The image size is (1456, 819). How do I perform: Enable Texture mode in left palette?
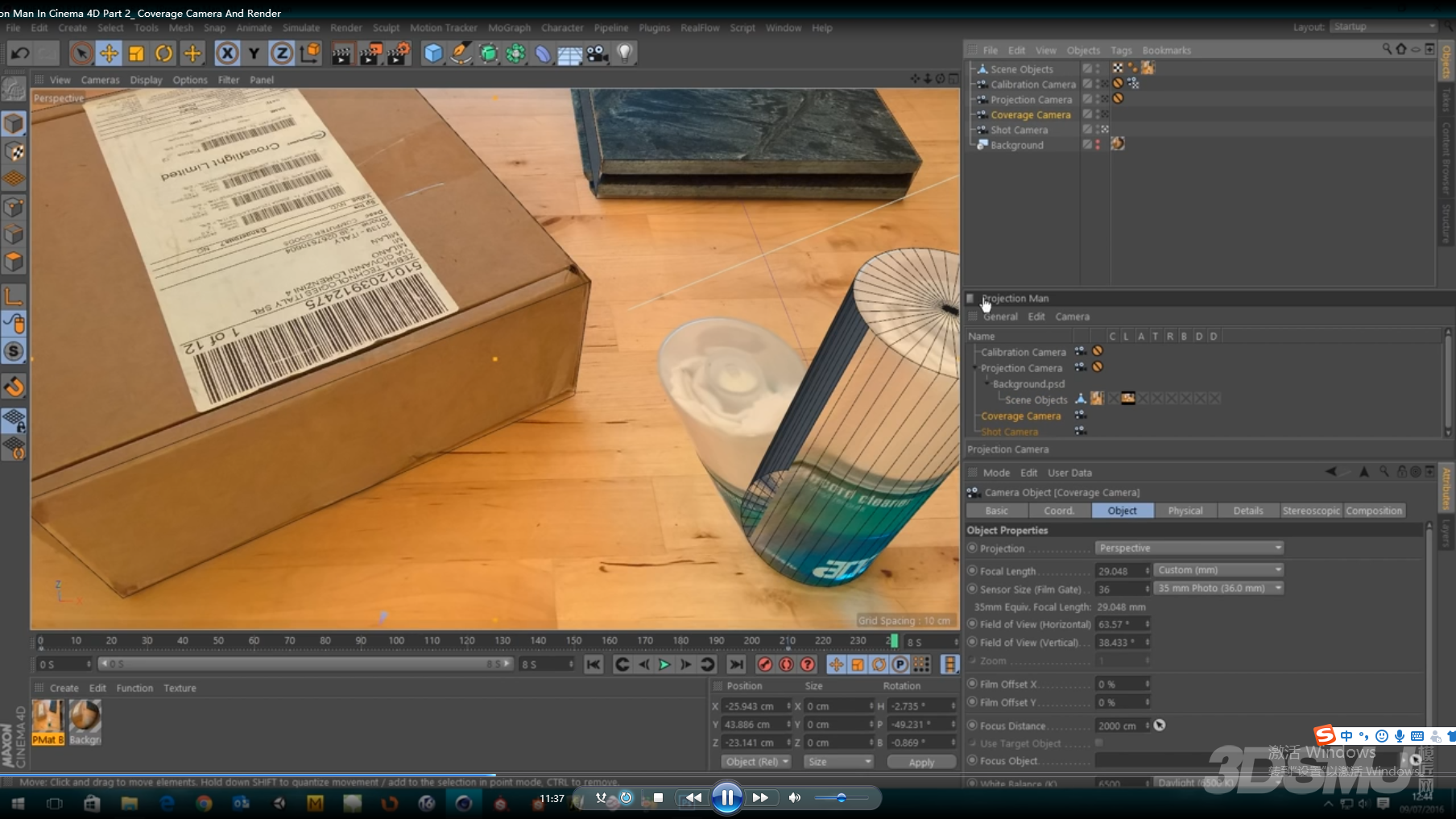14,152
